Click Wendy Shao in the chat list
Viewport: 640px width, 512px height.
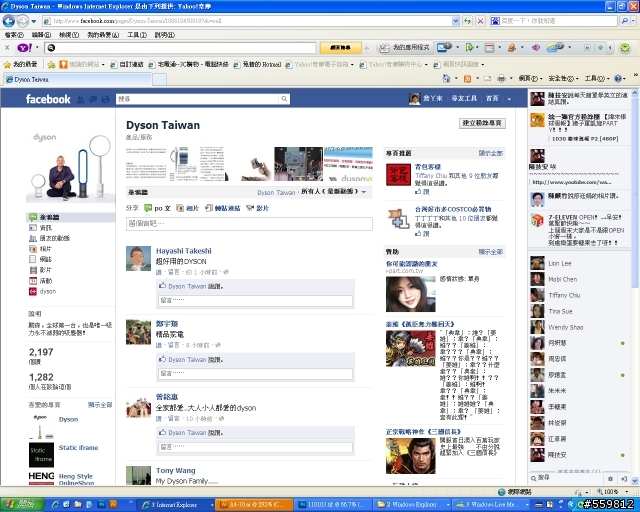(566, 327)
